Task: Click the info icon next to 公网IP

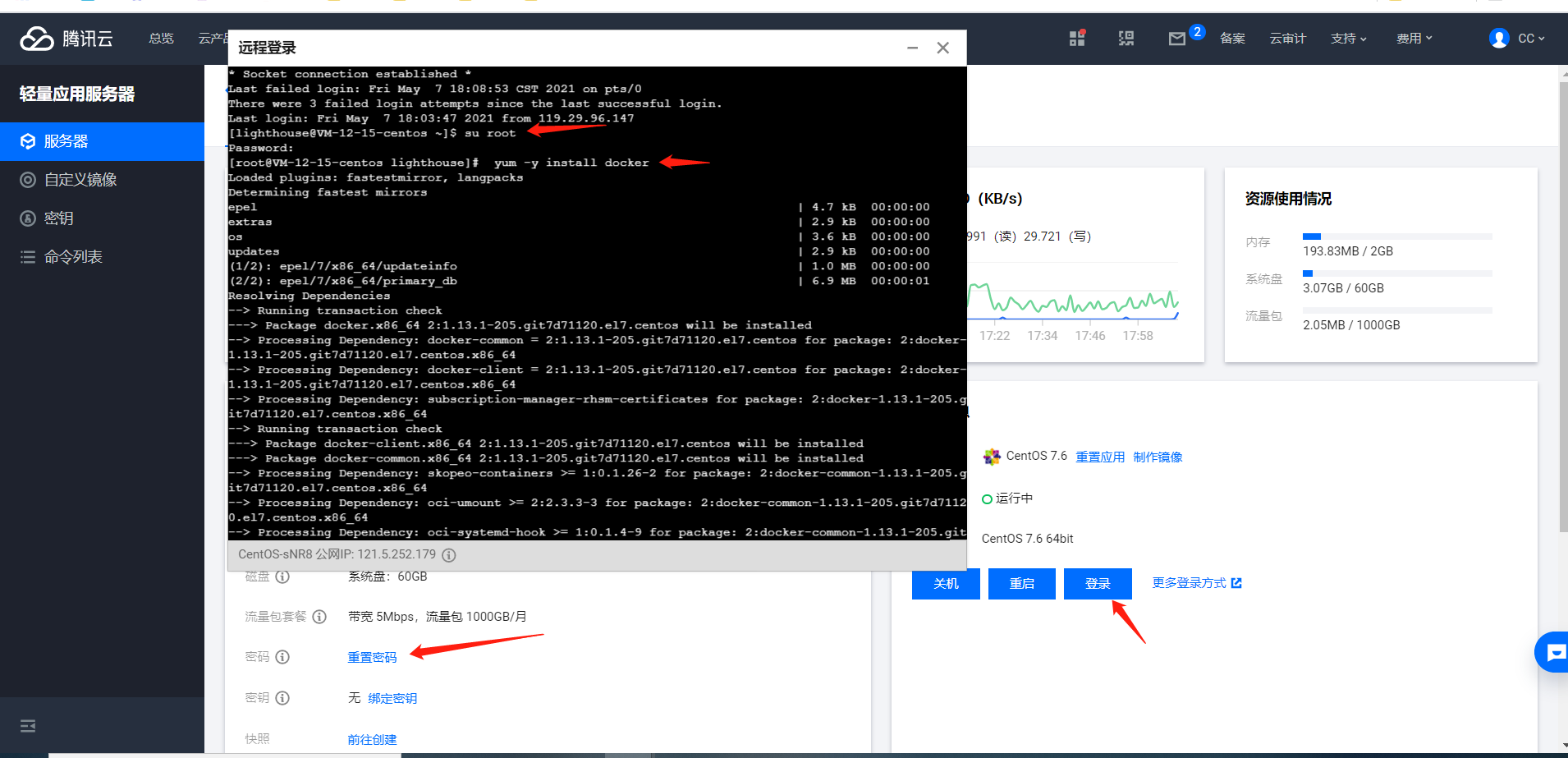Action: click(x=448, y=554)
